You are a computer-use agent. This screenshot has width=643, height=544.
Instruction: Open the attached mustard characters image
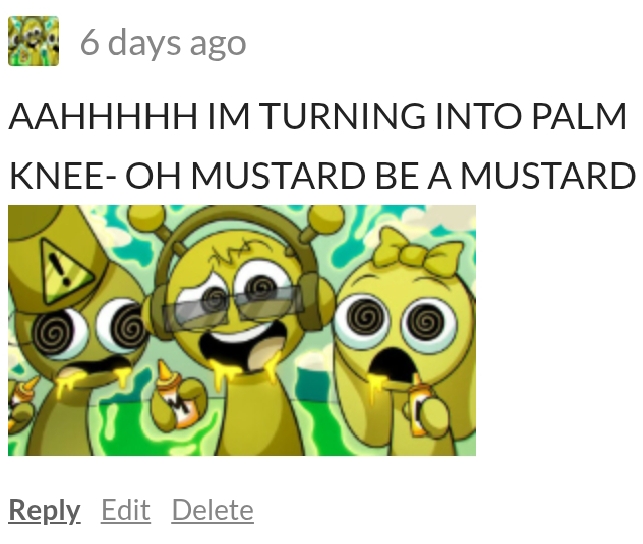(242, 330)
